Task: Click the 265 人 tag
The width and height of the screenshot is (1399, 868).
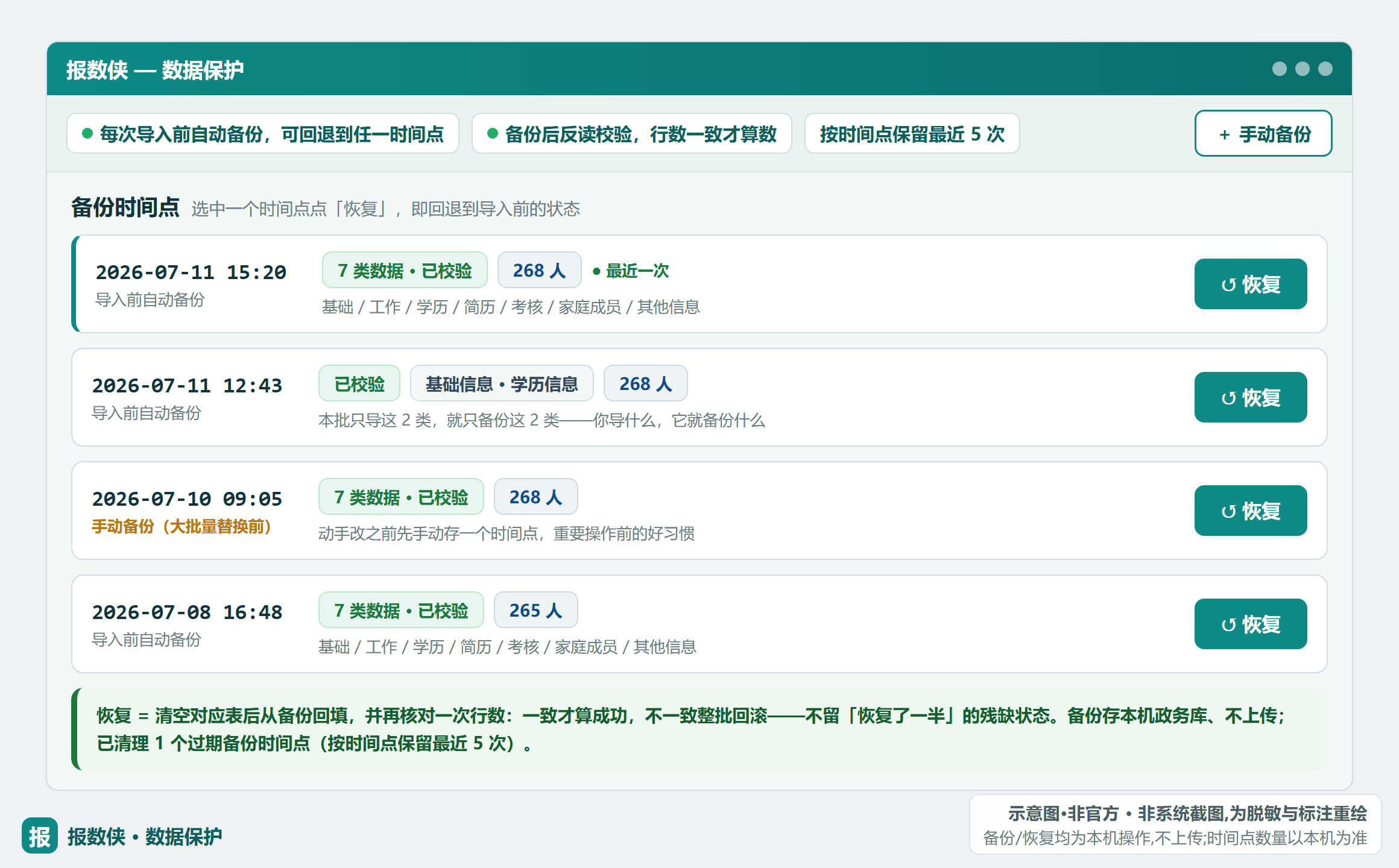Action: [x=535, y=610]
